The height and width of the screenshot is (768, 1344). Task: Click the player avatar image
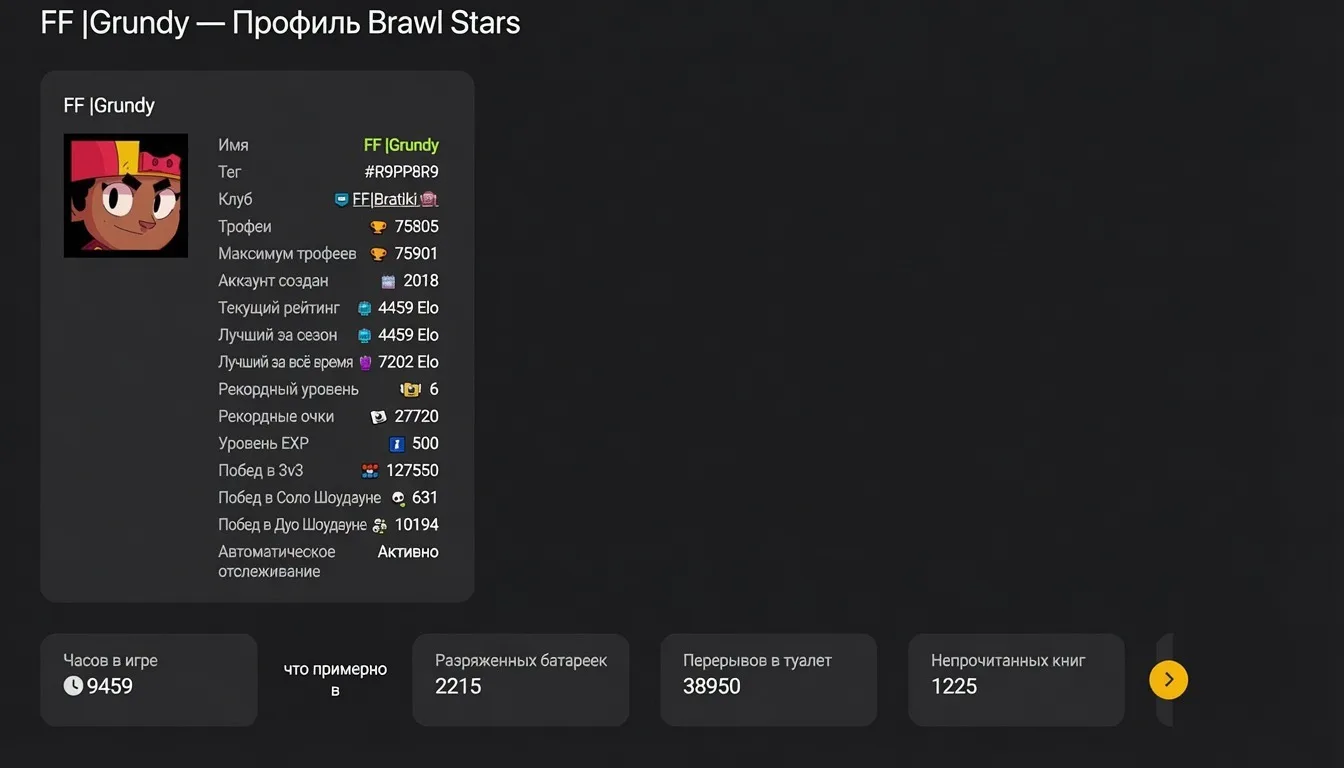[x=126, y=196]
